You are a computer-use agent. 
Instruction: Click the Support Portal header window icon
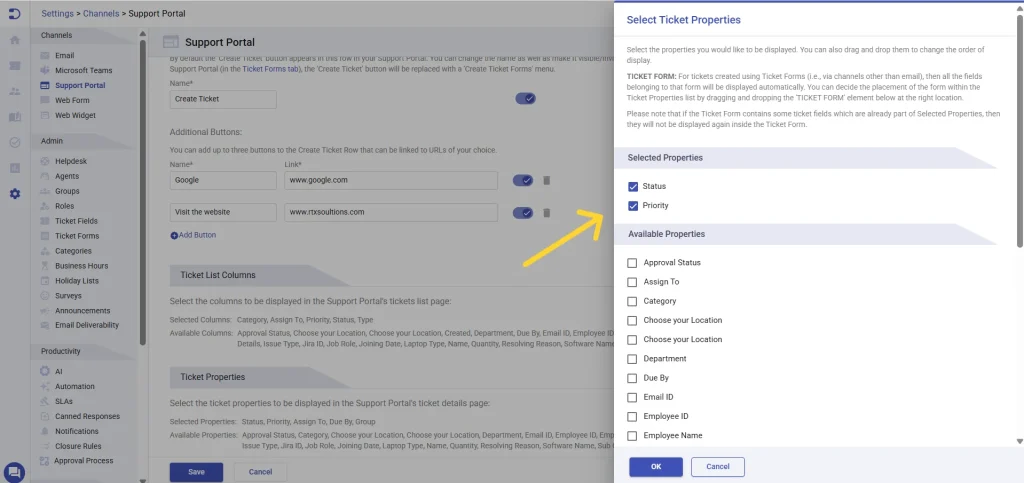click(170, 42)
